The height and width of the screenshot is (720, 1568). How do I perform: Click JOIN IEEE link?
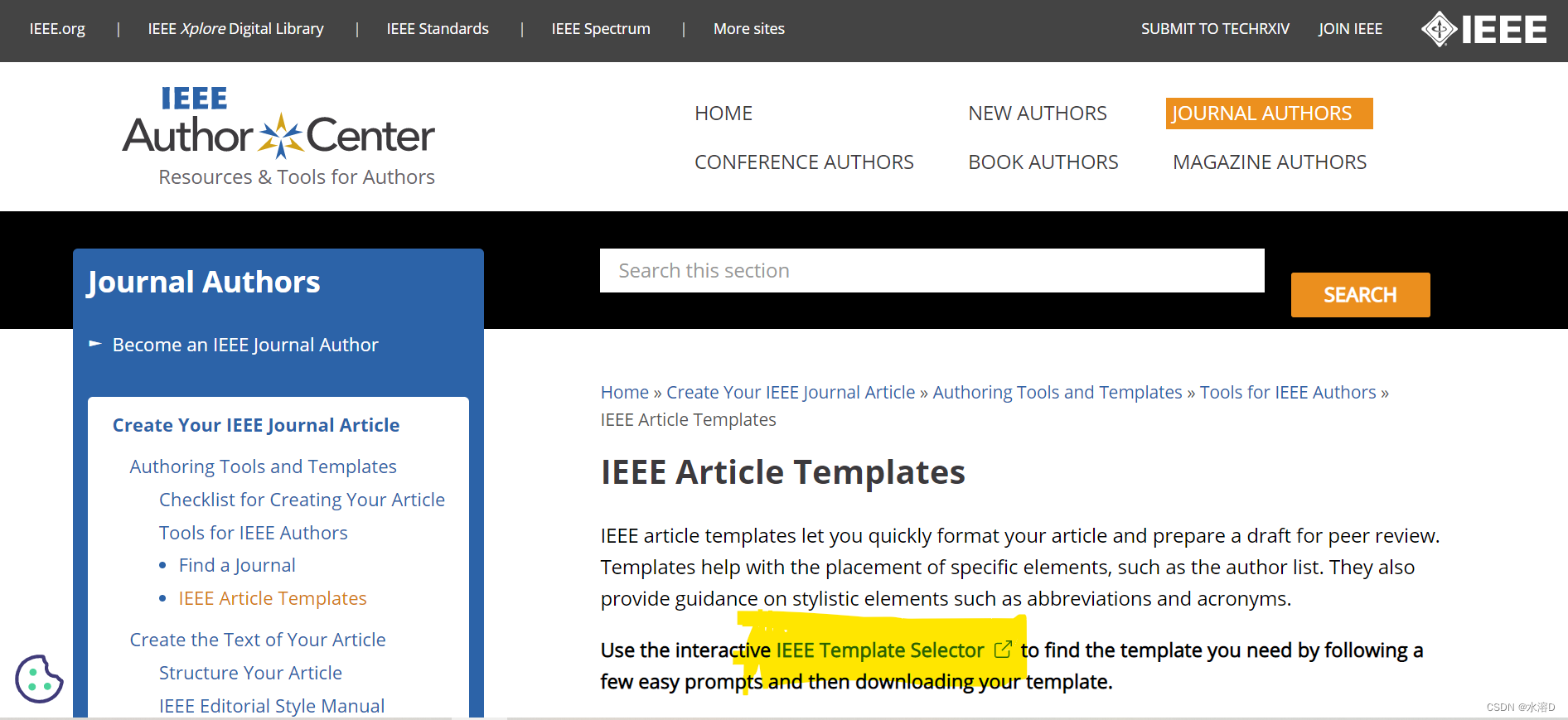coord(1350,29)
